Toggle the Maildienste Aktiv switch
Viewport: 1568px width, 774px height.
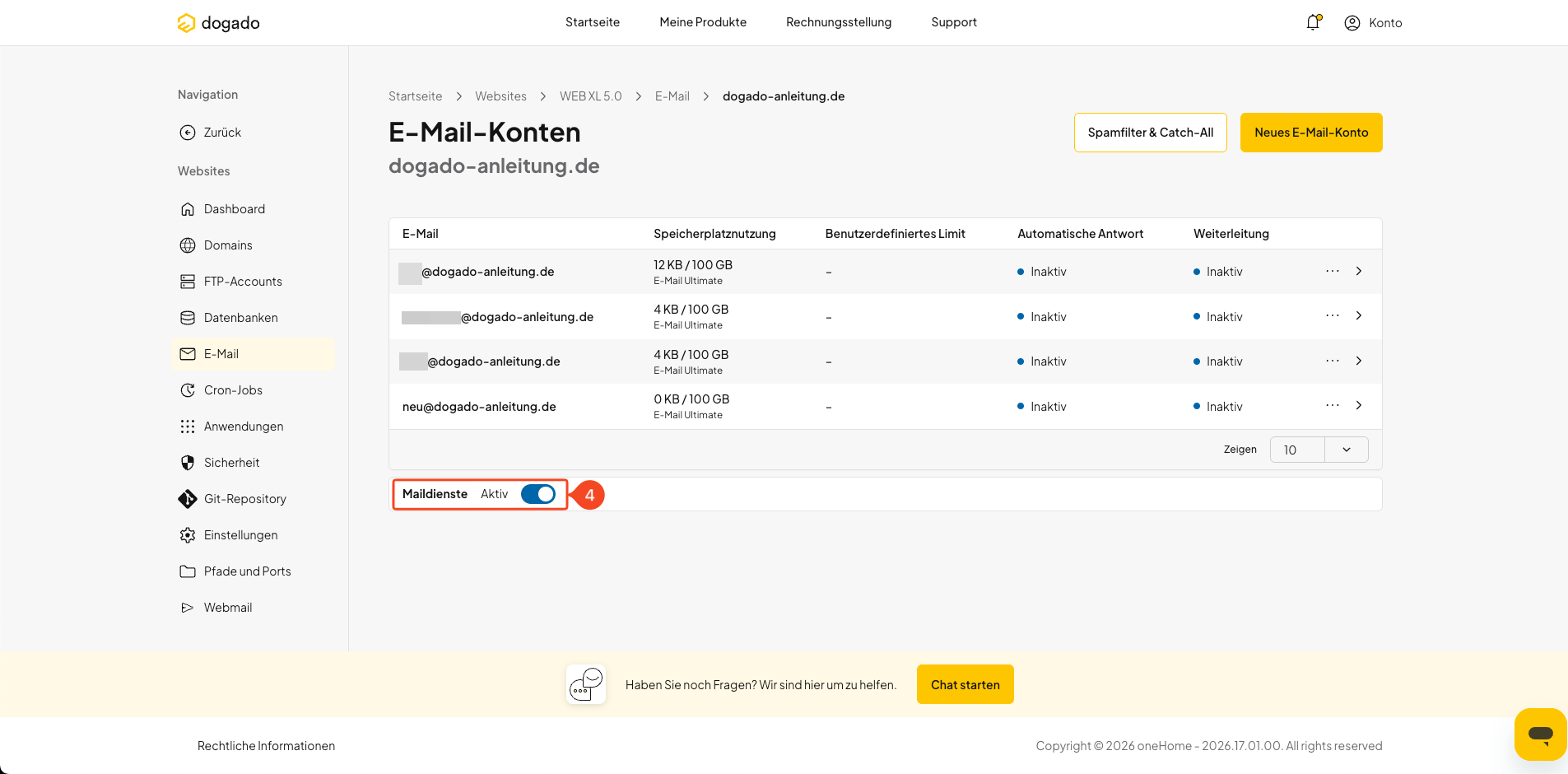click(538, 494)
